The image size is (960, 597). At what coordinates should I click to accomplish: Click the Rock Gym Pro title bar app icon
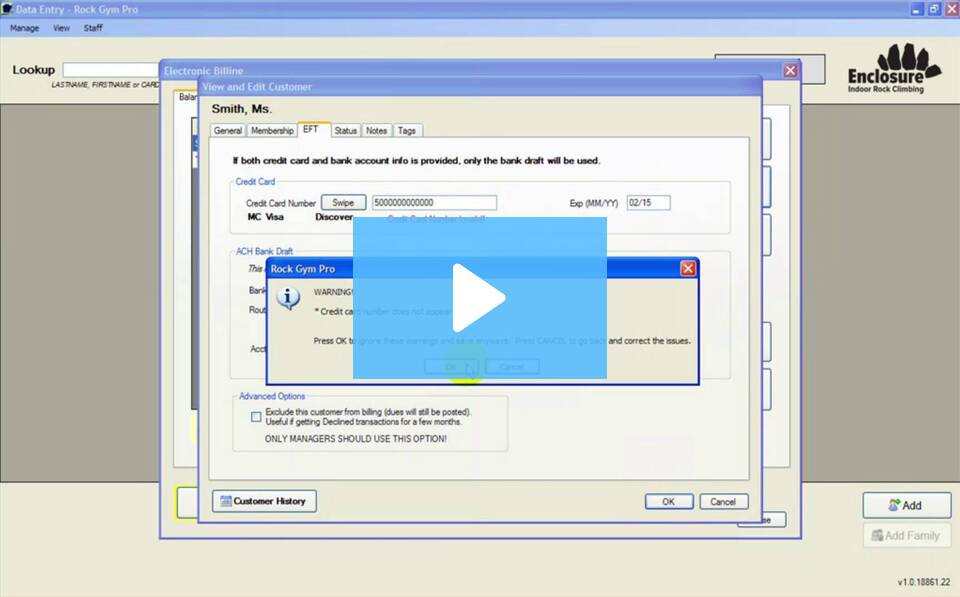pyautogui.click(x=7, y=9)
